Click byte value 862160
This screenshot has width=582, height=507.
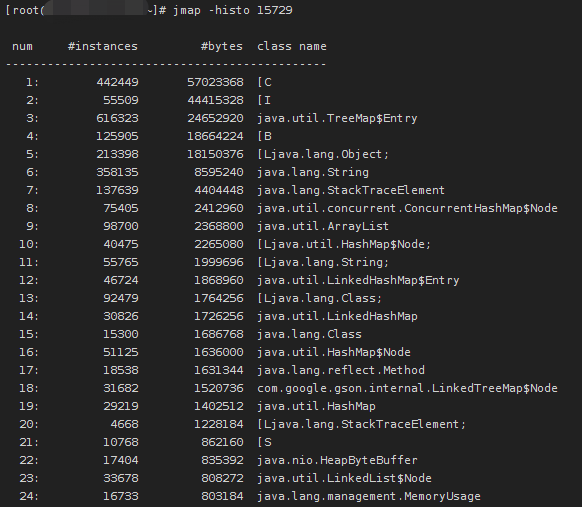222,442
